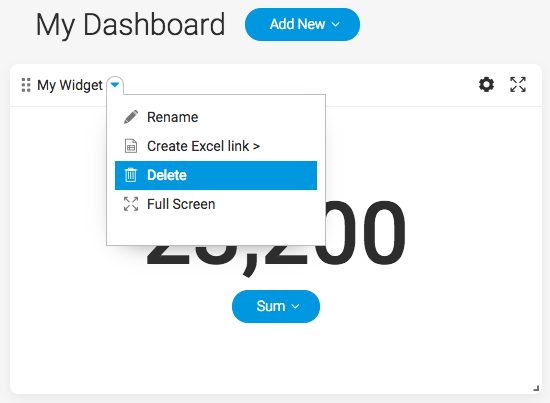Click the My Dashboard heading
This screenshot has height=403, width=550.
pos(130,25)
